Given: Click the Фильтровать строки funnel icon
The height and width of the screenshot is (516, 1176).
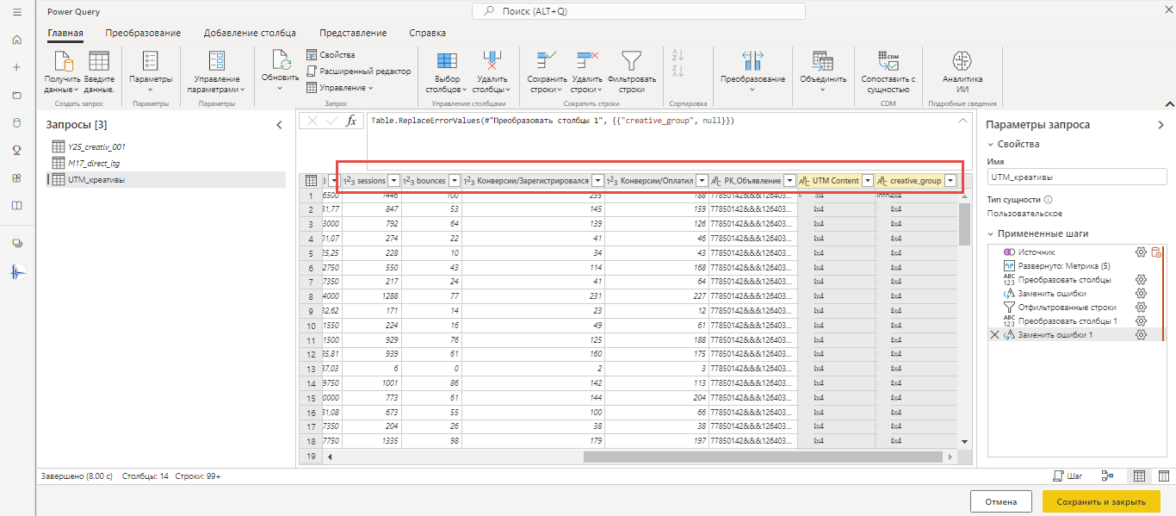Looking at the screenshot, I should pos(631,61).
